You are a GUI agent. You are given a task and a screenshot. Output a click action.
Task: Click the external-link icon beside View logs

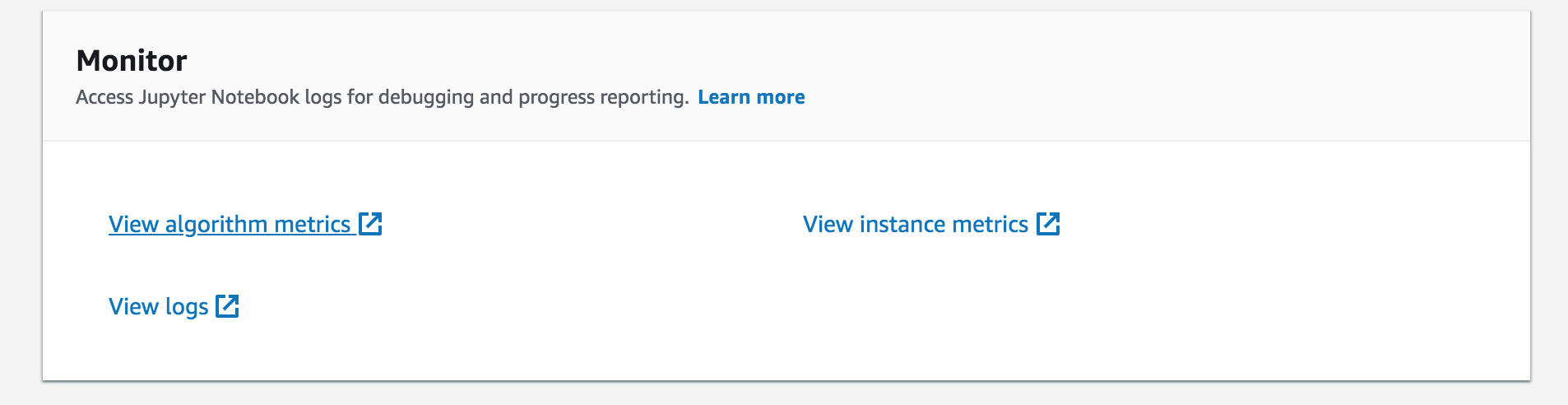pos(227,305)
